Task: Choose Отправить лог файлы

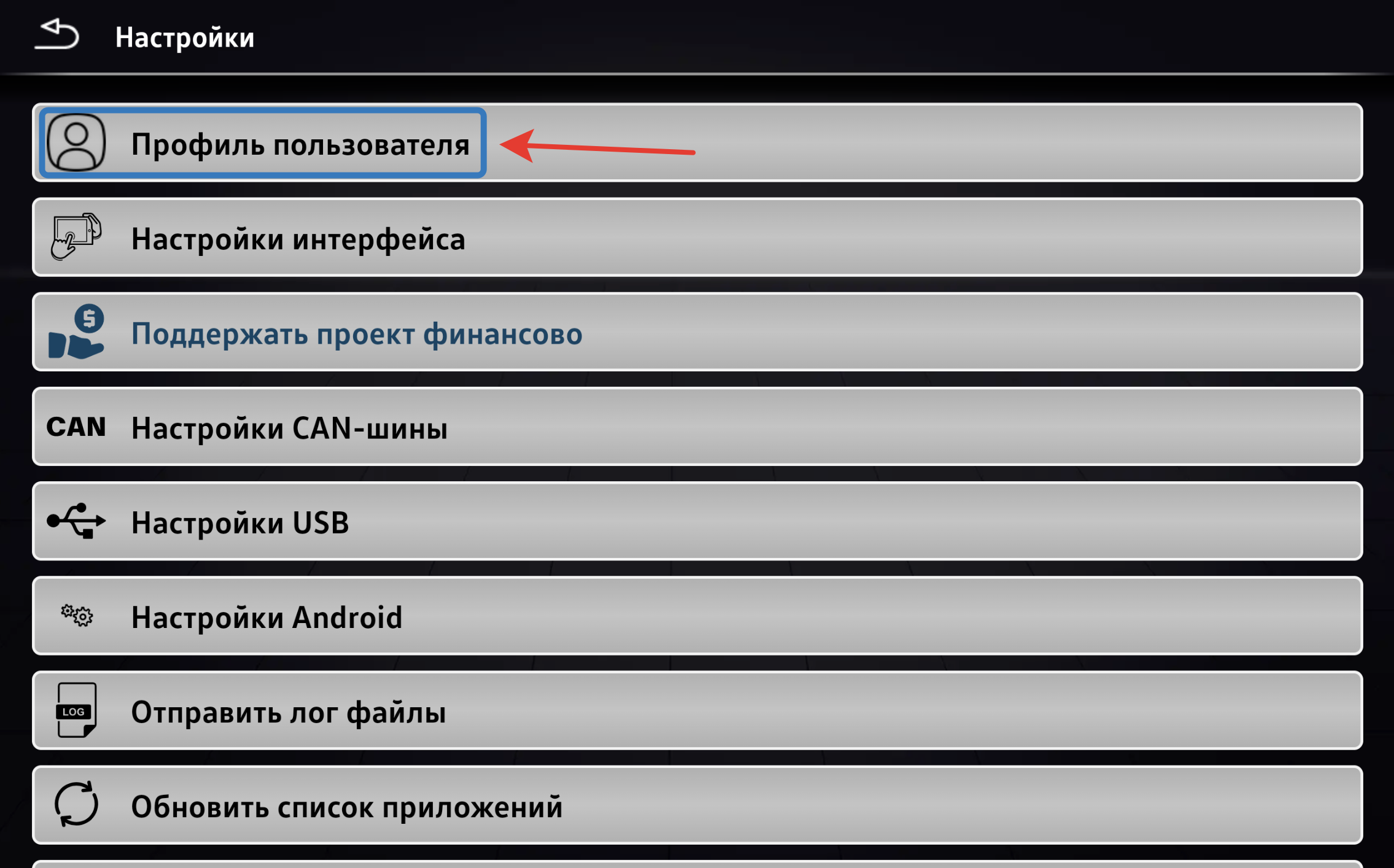Action: (x=697, y=710)
